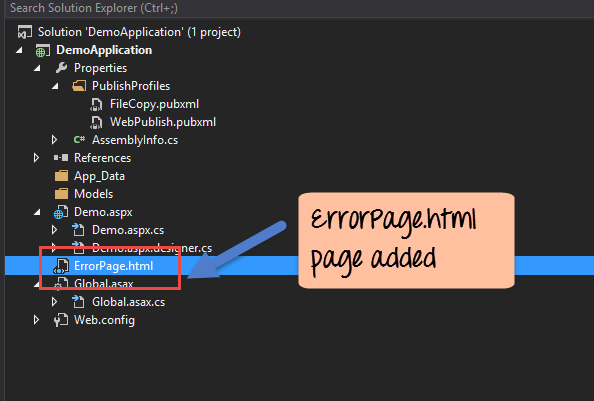Click the App_Data folder icon
The height and width of the screenshot is (401, 594).
pos(61,176)
